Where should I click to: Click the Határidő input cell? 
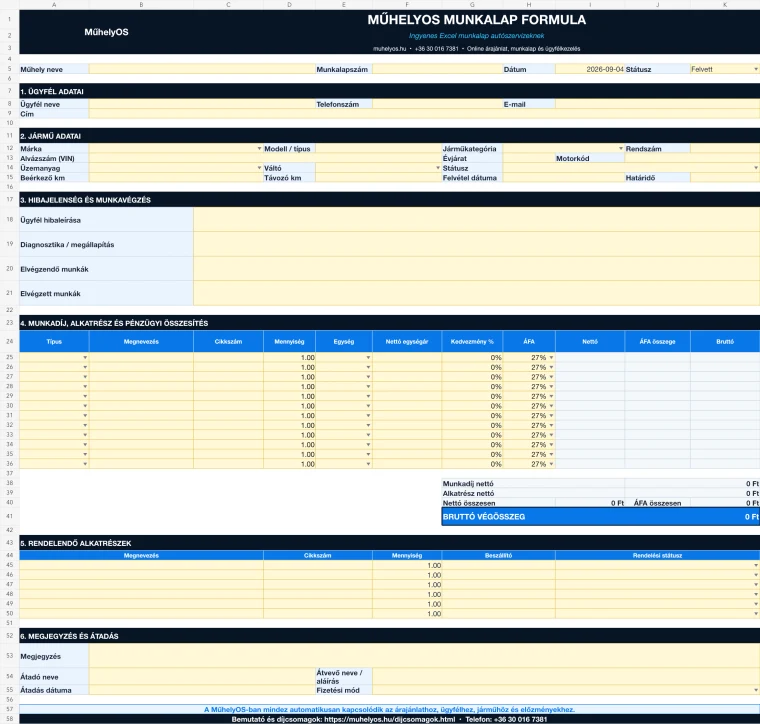725,178
